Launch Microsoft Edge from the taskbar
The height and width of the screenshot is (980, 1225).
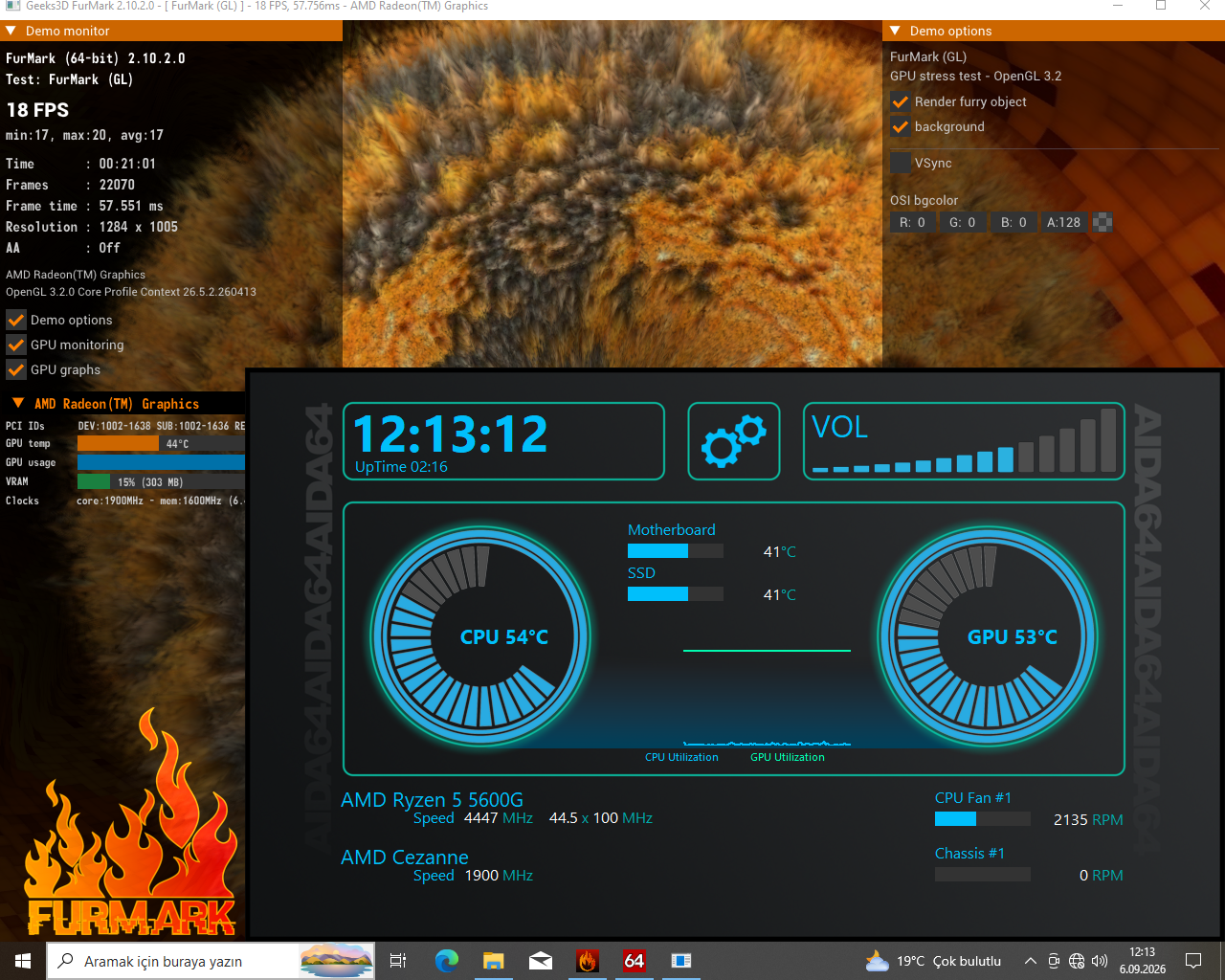click(x=446, y=961)
